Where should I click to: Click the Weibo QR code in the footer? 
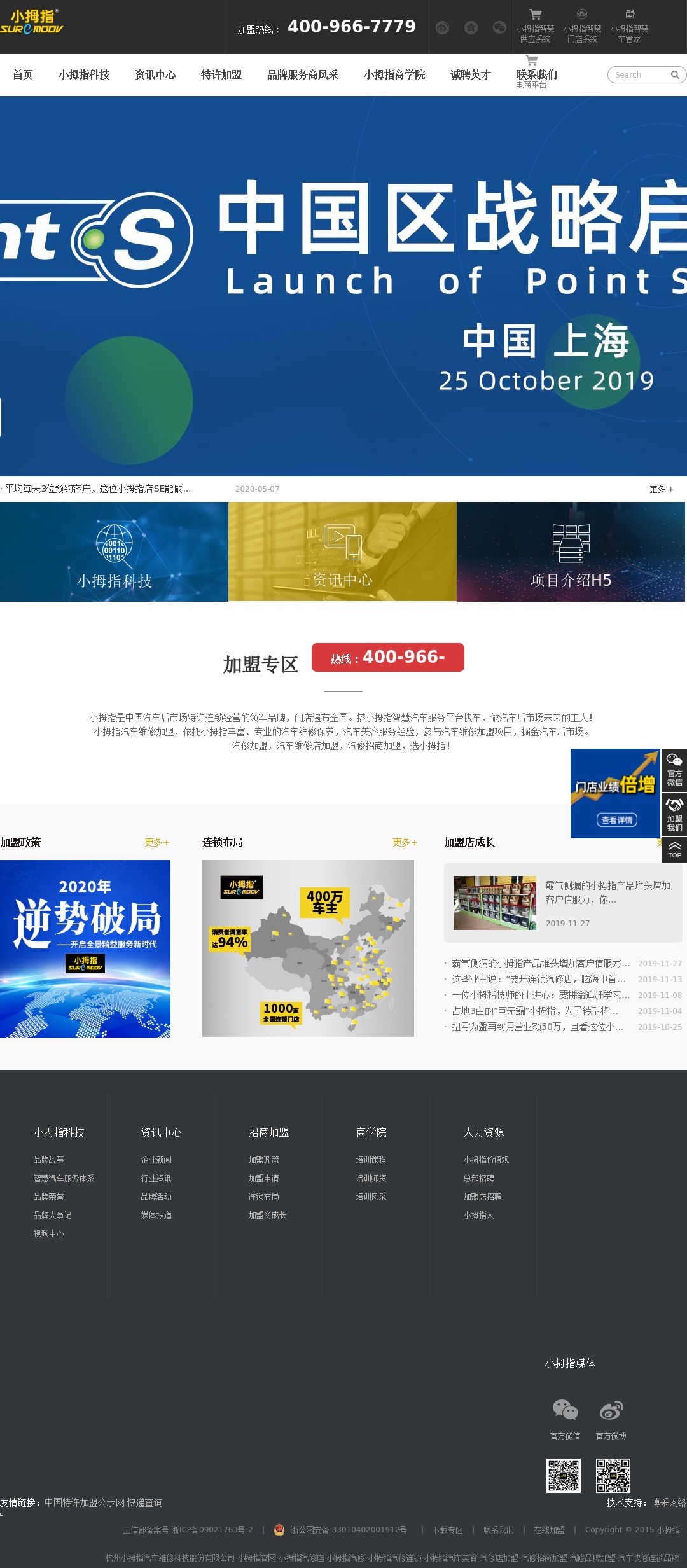pyautogui.click(x=613, y=1476)
